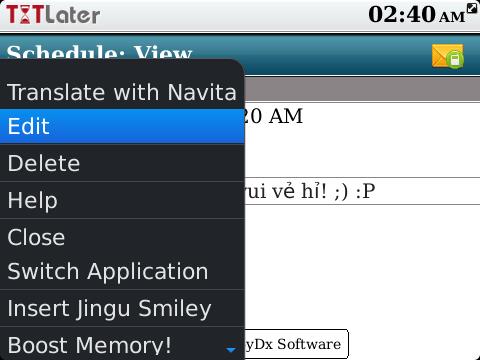Viewport: 480px width, 360px height.
Task: Choose Insert Jingu Smiley entry
Action: click(122, 308)
